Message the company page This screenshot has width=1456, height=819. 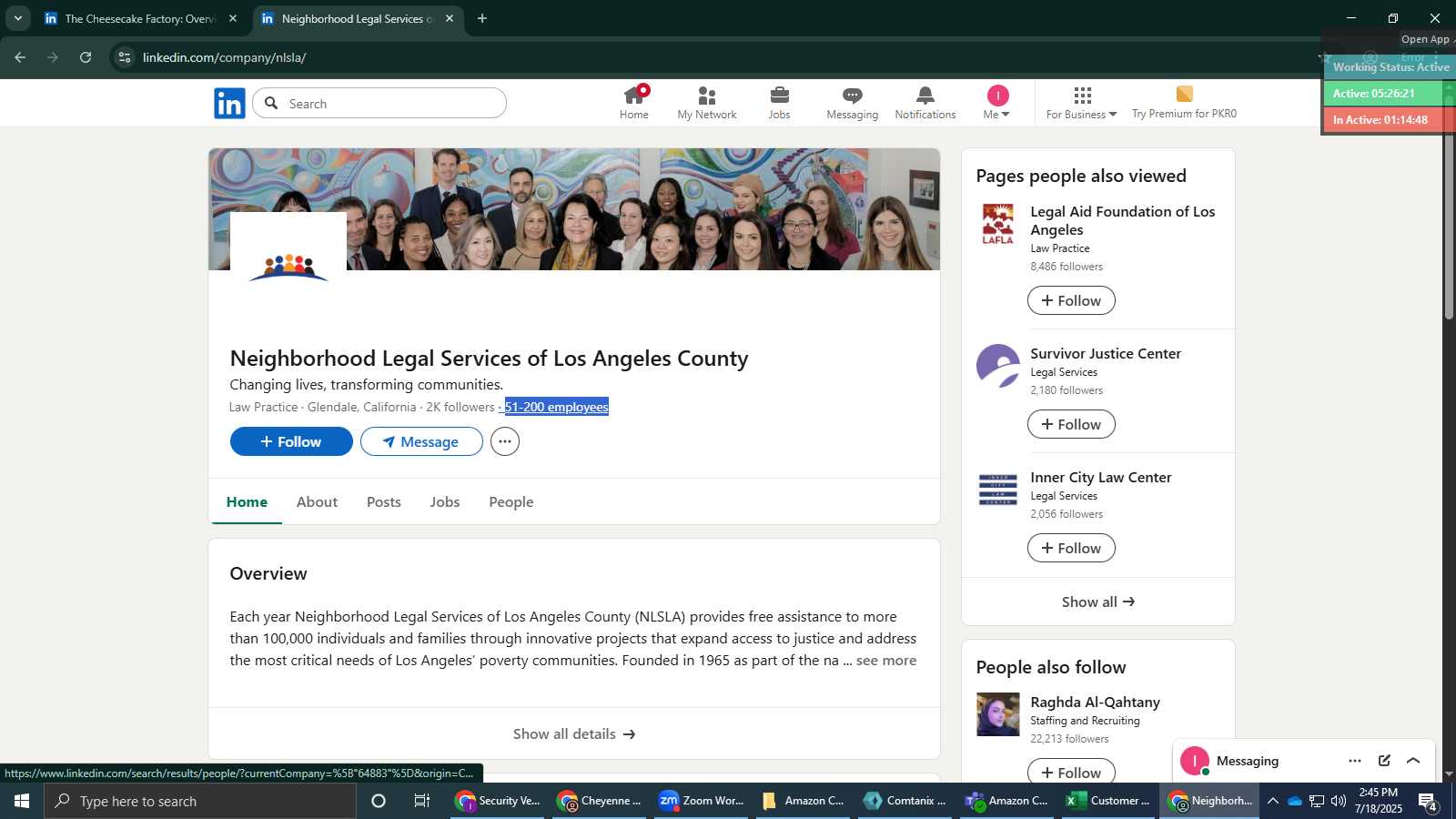(x=421, y=441)
